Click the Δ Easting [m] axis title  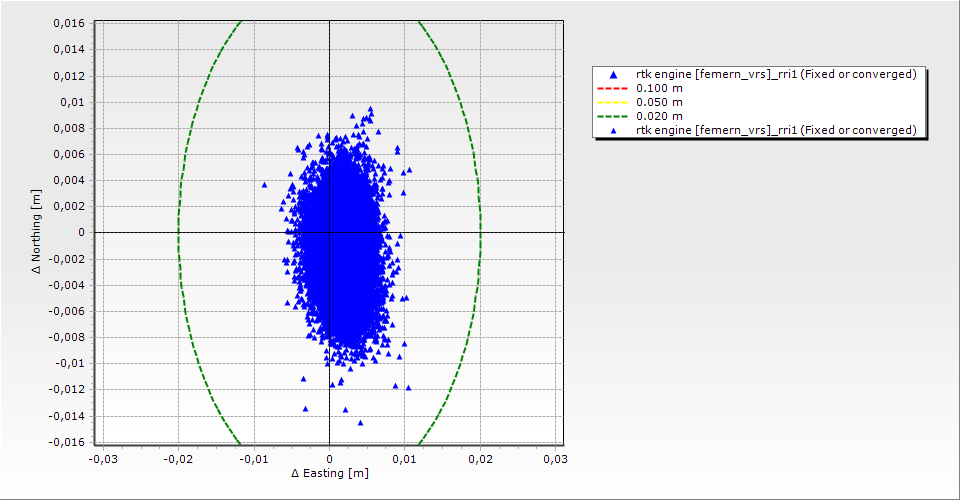tap(329, 473)
